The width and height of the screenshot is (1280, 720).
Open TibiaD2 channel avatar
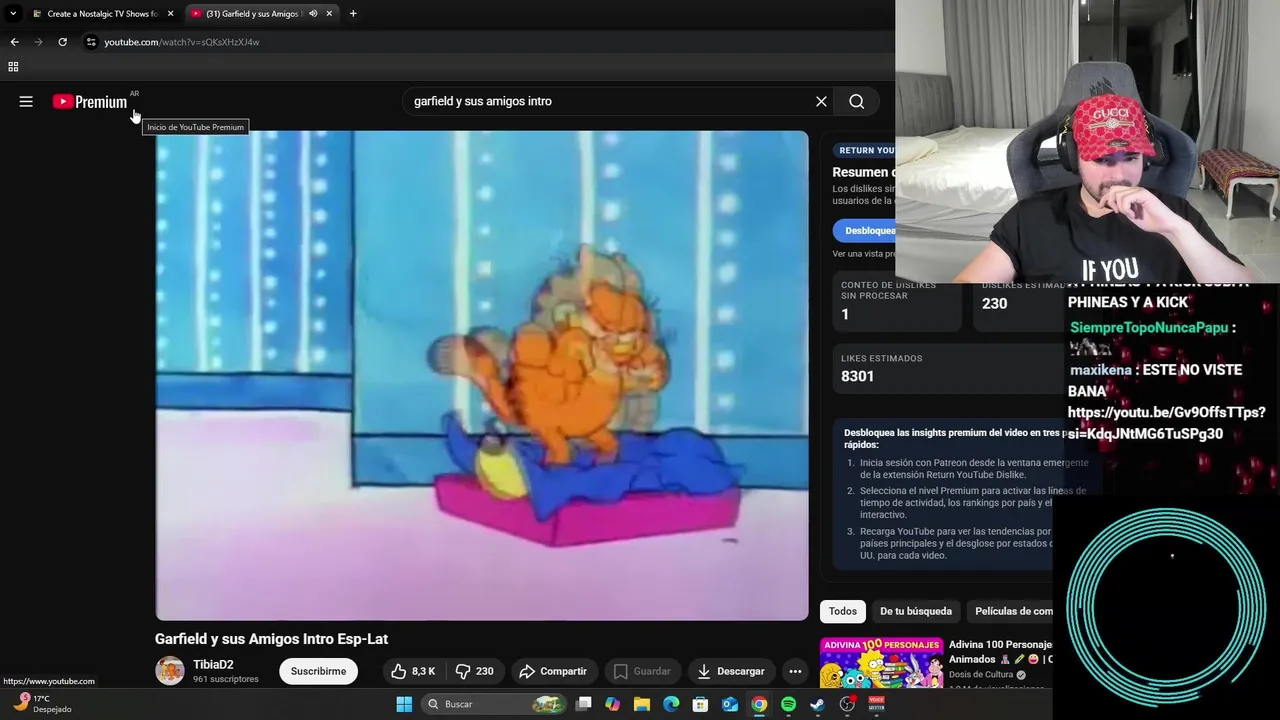click(170, 671)
